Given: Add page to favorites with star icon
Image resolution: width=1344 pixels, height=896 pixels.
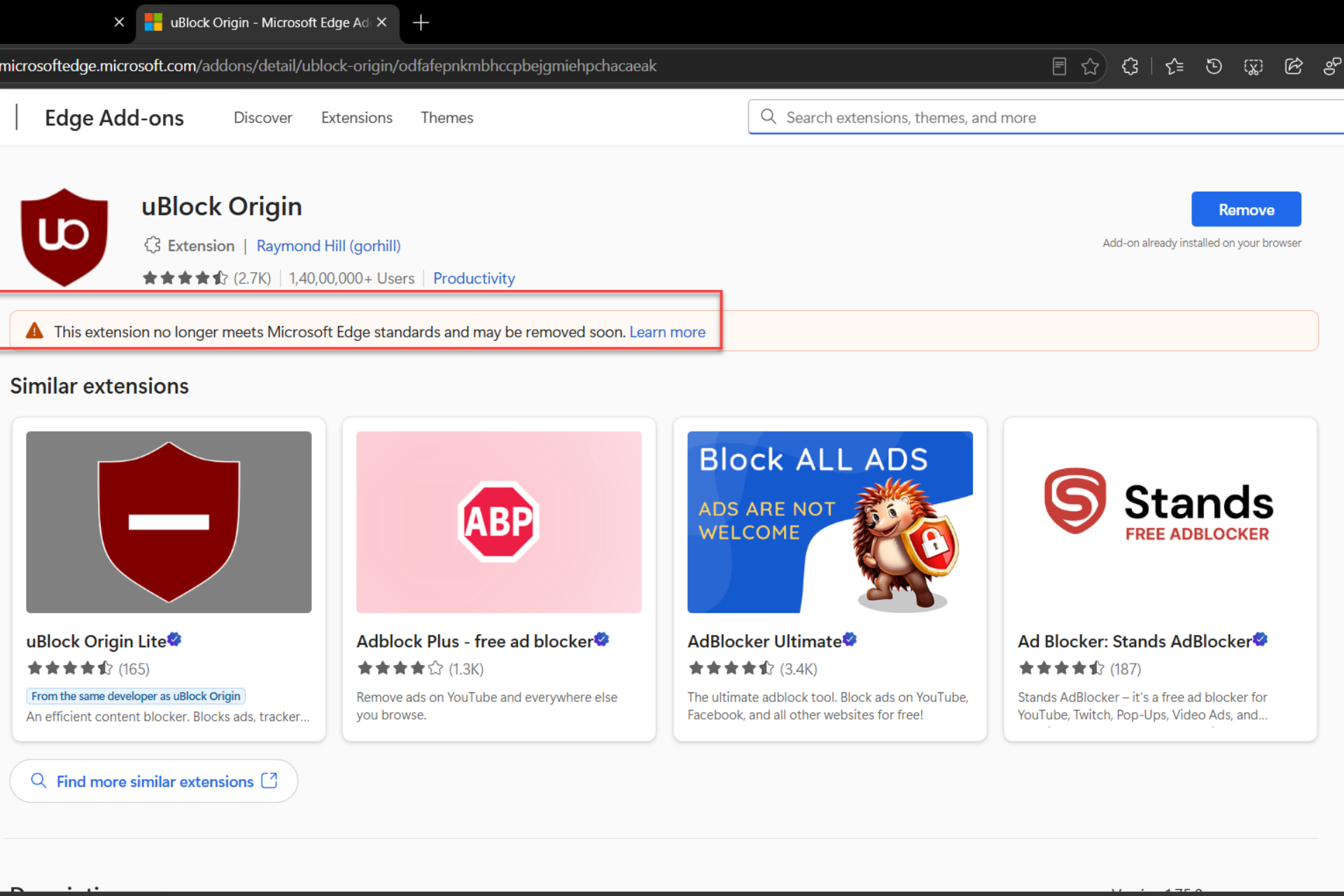Looking at the screenshot, I should tap(1090, 66).
